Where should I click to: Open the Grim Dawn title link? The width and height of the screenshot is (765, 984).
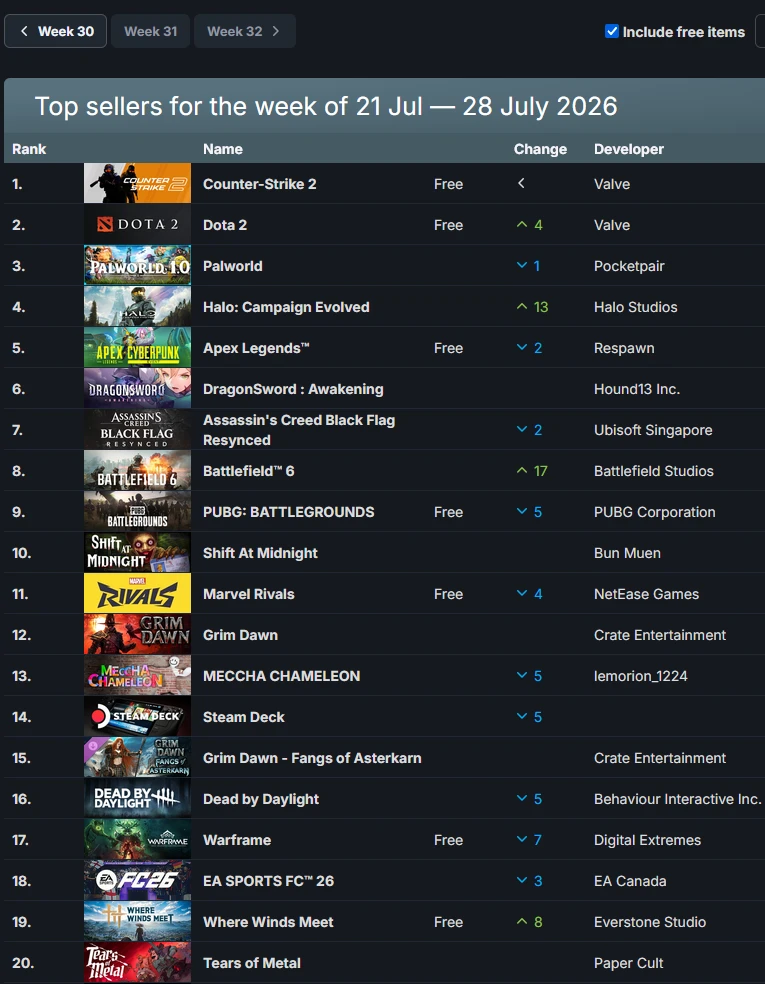pos(240,635)
